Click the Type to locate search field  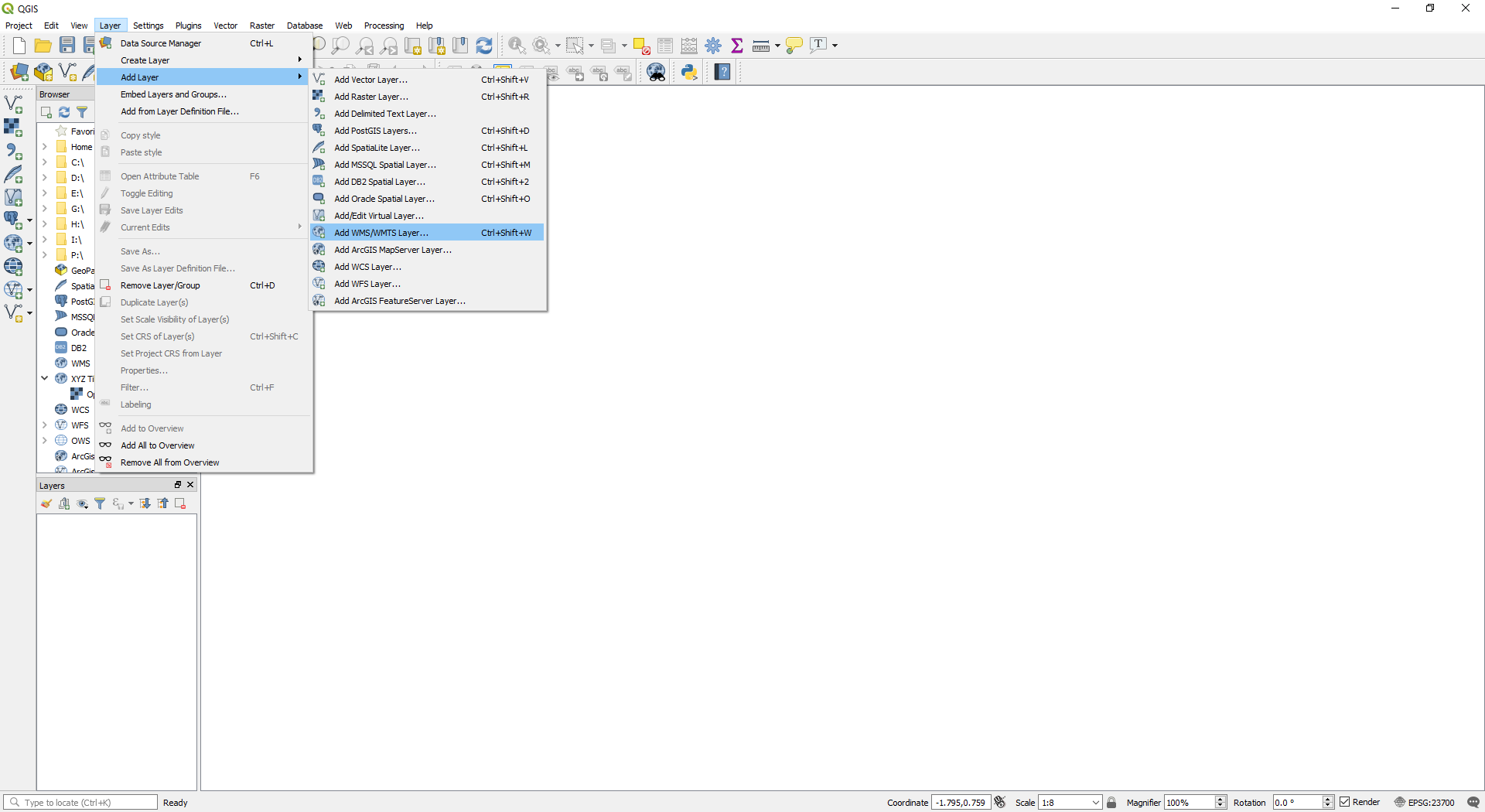point(80,803)
